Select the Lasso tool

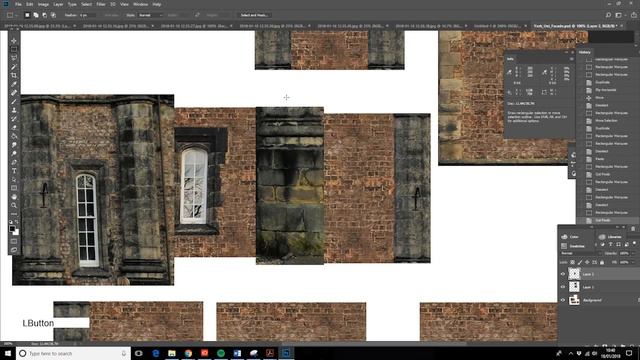[14, 58]
